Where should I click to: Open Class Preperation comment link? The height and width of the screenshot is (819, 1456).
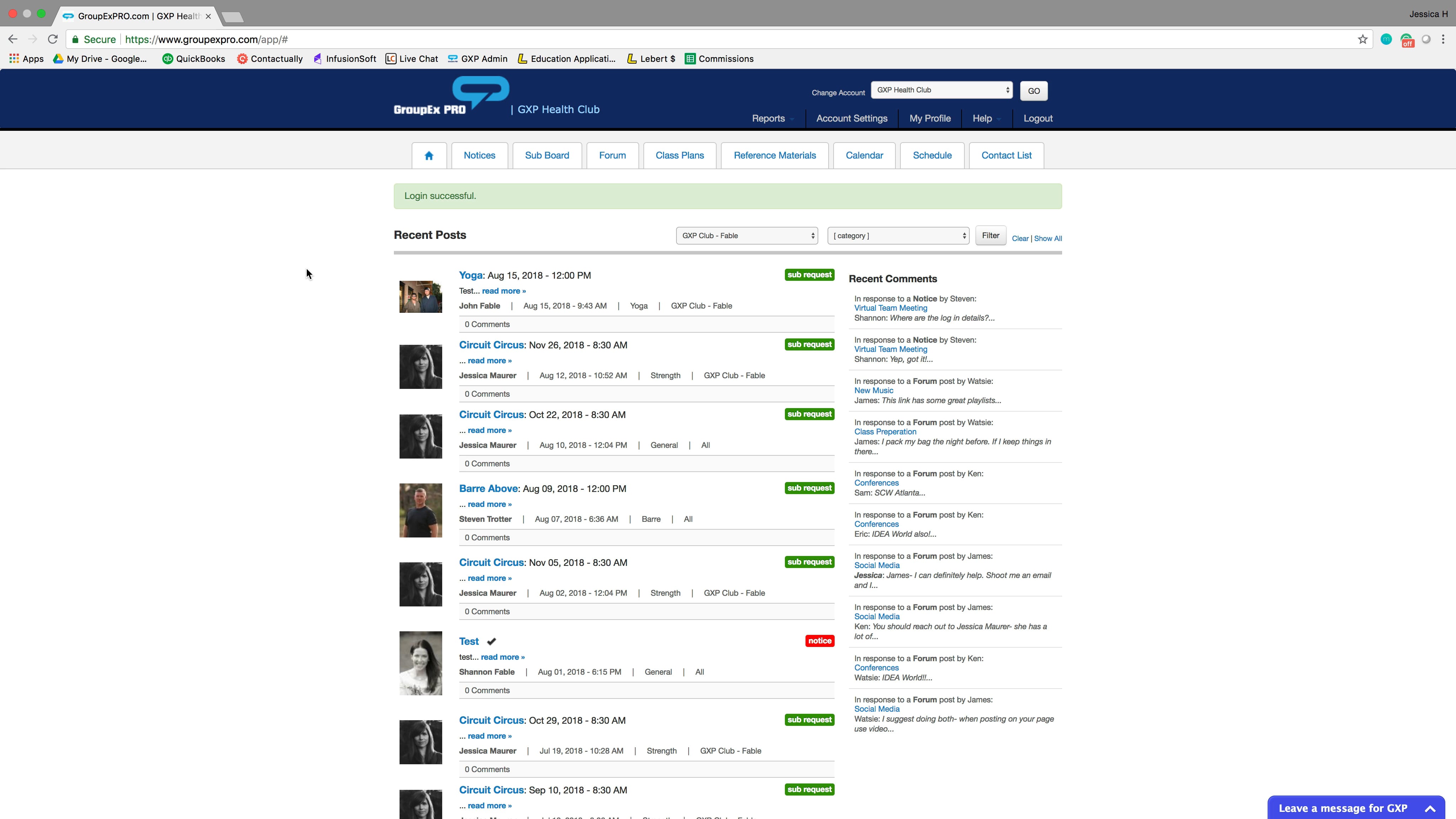tap(885, 432)
